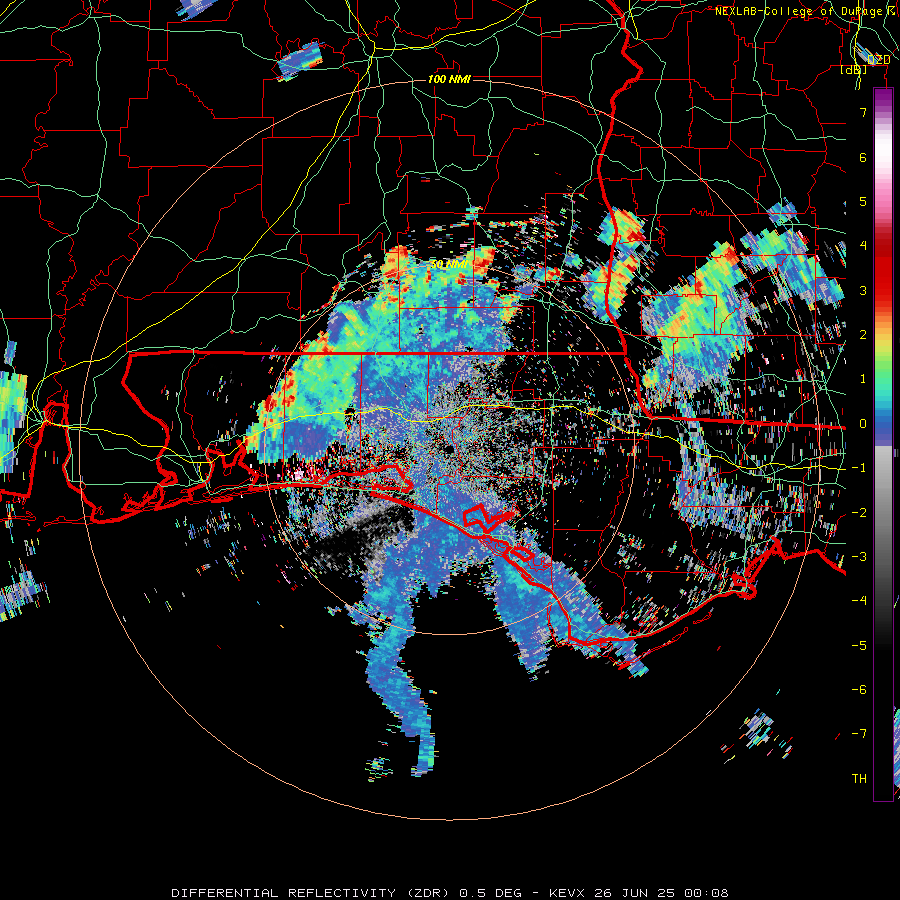Click the positive 3 value on the color scale
The height and width of the screenshot is (900, 900).
(863, 290)
